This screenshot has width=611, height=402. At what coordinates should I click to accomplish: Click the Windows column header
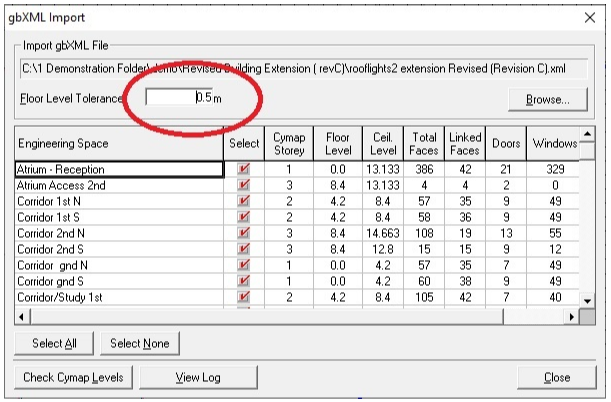553,143
